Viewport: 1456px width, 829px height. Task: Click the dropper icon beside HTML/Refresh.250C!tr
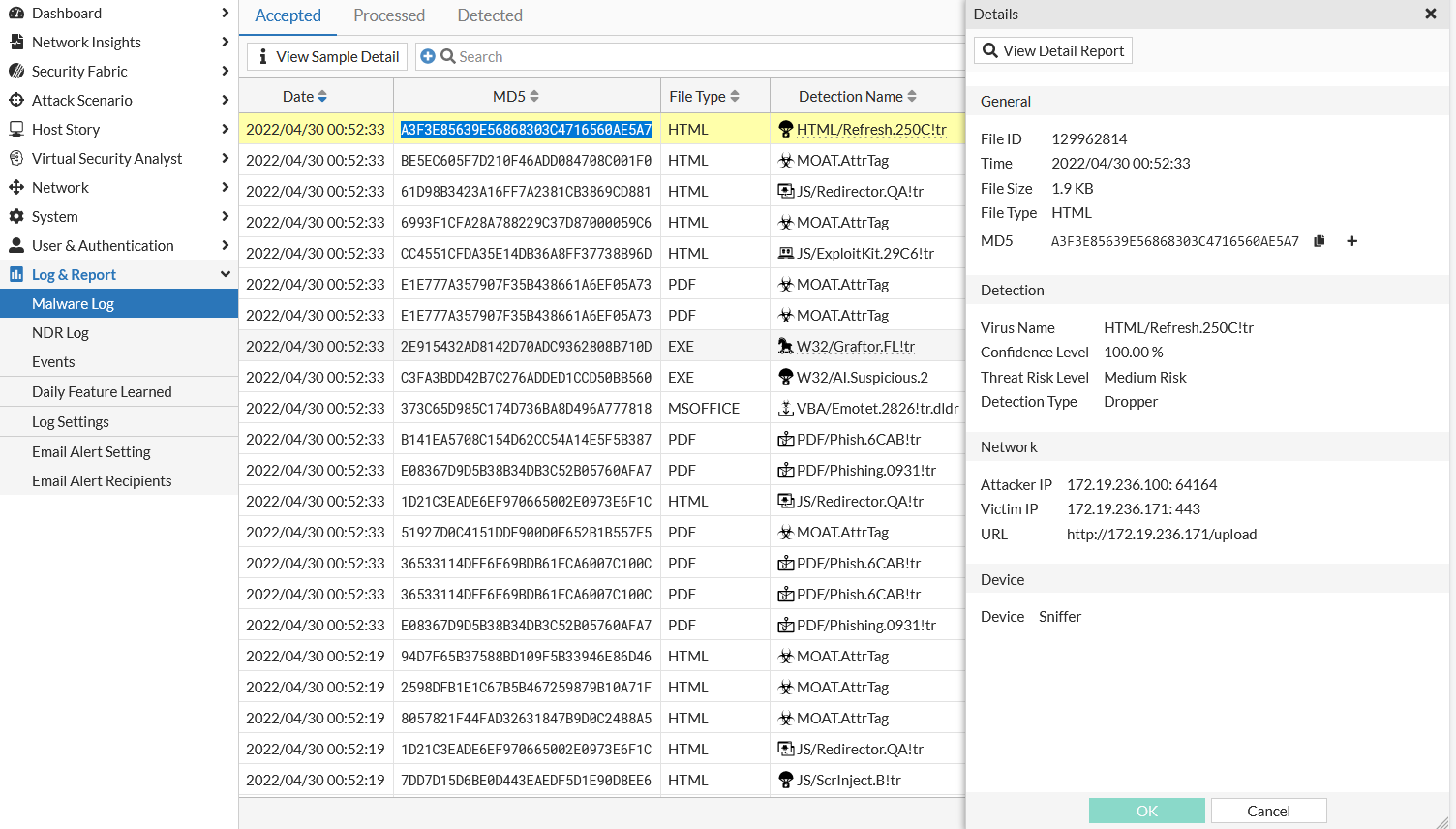784,128
